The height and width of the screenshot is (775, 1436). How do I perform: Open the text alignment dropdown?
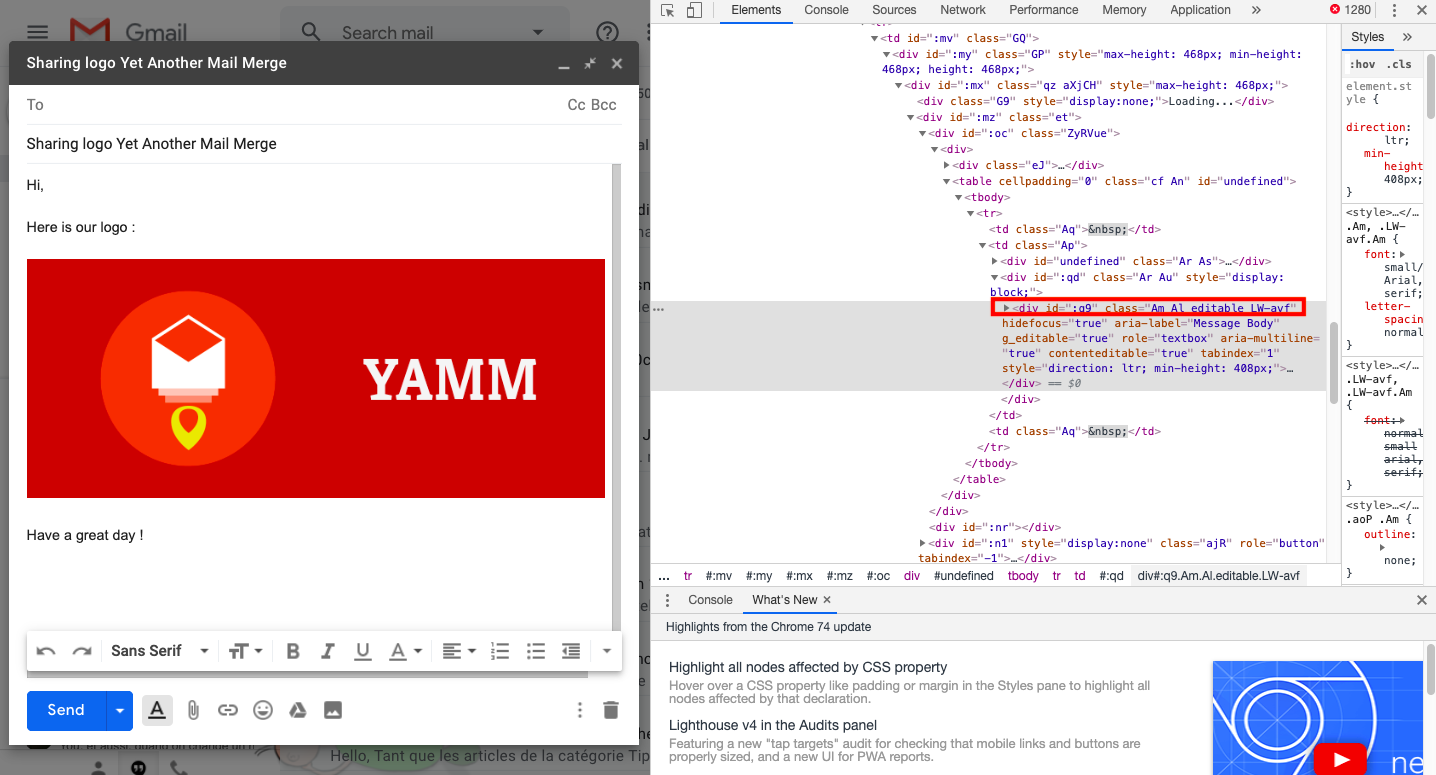[x=458, y=650]
